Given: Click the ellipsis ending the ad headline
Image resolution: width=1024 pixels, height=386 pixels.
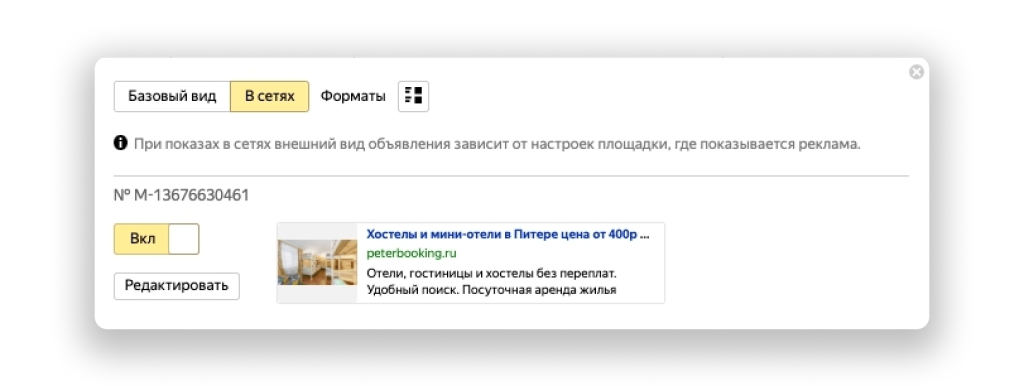Looking at the screenshot, I should 645,236.
